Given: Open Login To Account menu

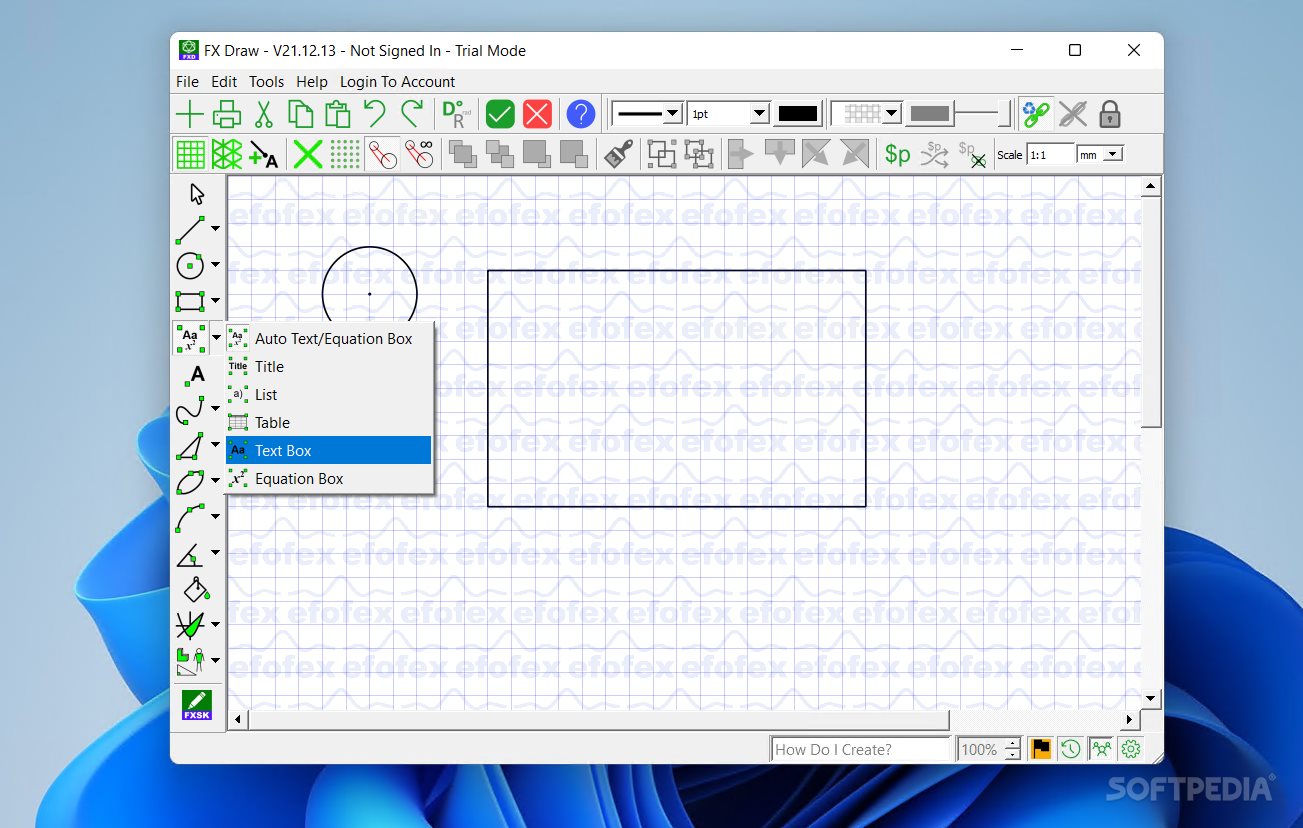Looking at the screenshot, I should click(397, 82).
